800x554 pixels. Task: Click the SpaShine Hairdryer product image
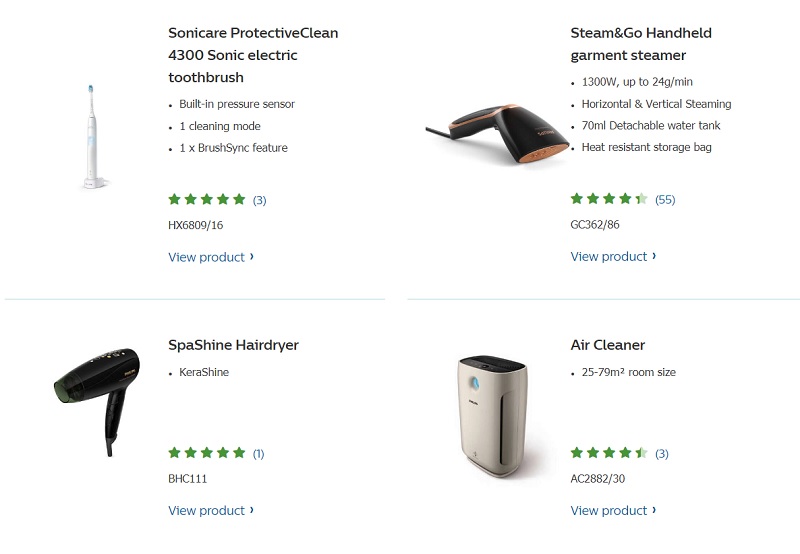click(x=97, y=398)
